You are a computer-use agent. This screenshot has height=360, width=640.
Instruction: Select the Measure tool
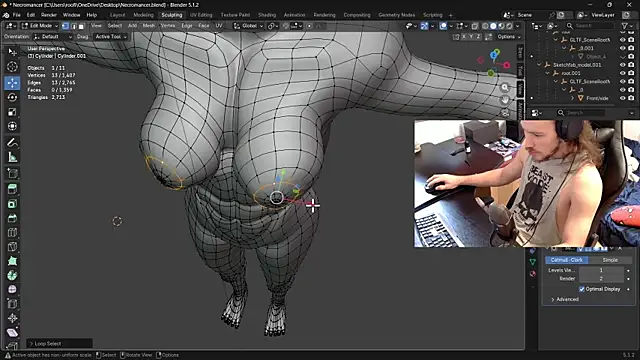tap(12, 157)
